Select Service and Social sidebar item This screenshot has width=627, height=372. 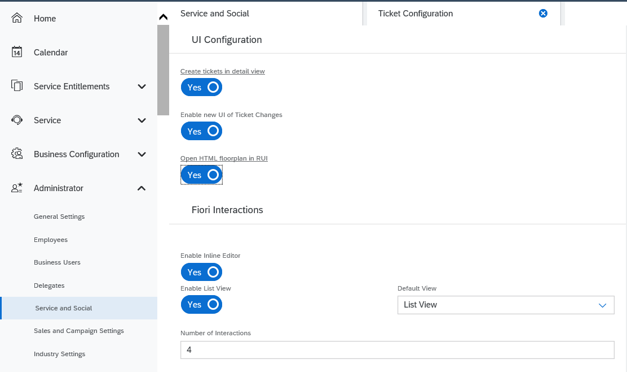pyautogui.click(x=79, y=308)
